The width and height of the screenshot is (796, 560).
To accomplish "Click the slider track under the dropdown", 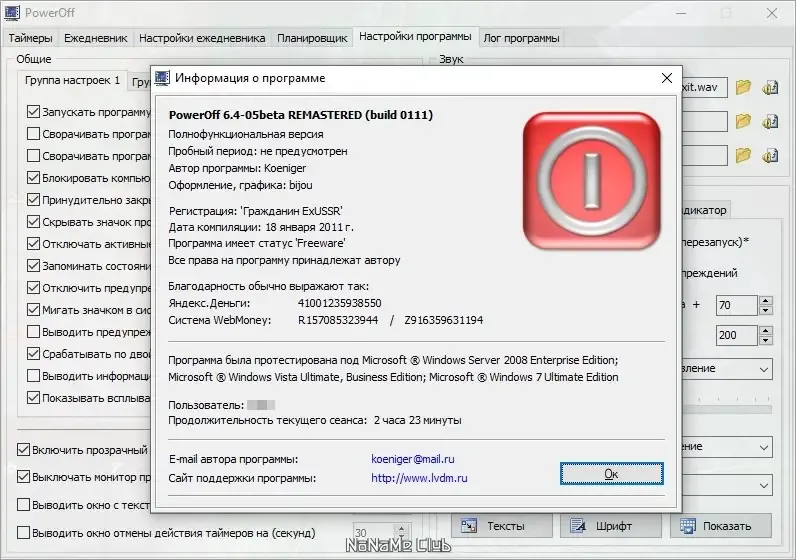I will coord(727,409).
